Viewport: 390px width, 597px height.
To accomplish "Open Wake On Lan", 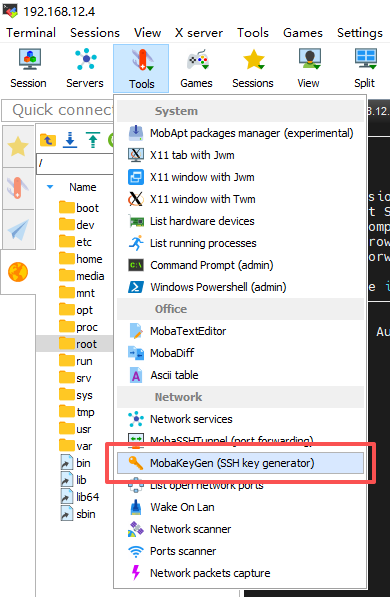I will [x=240, y=507].
